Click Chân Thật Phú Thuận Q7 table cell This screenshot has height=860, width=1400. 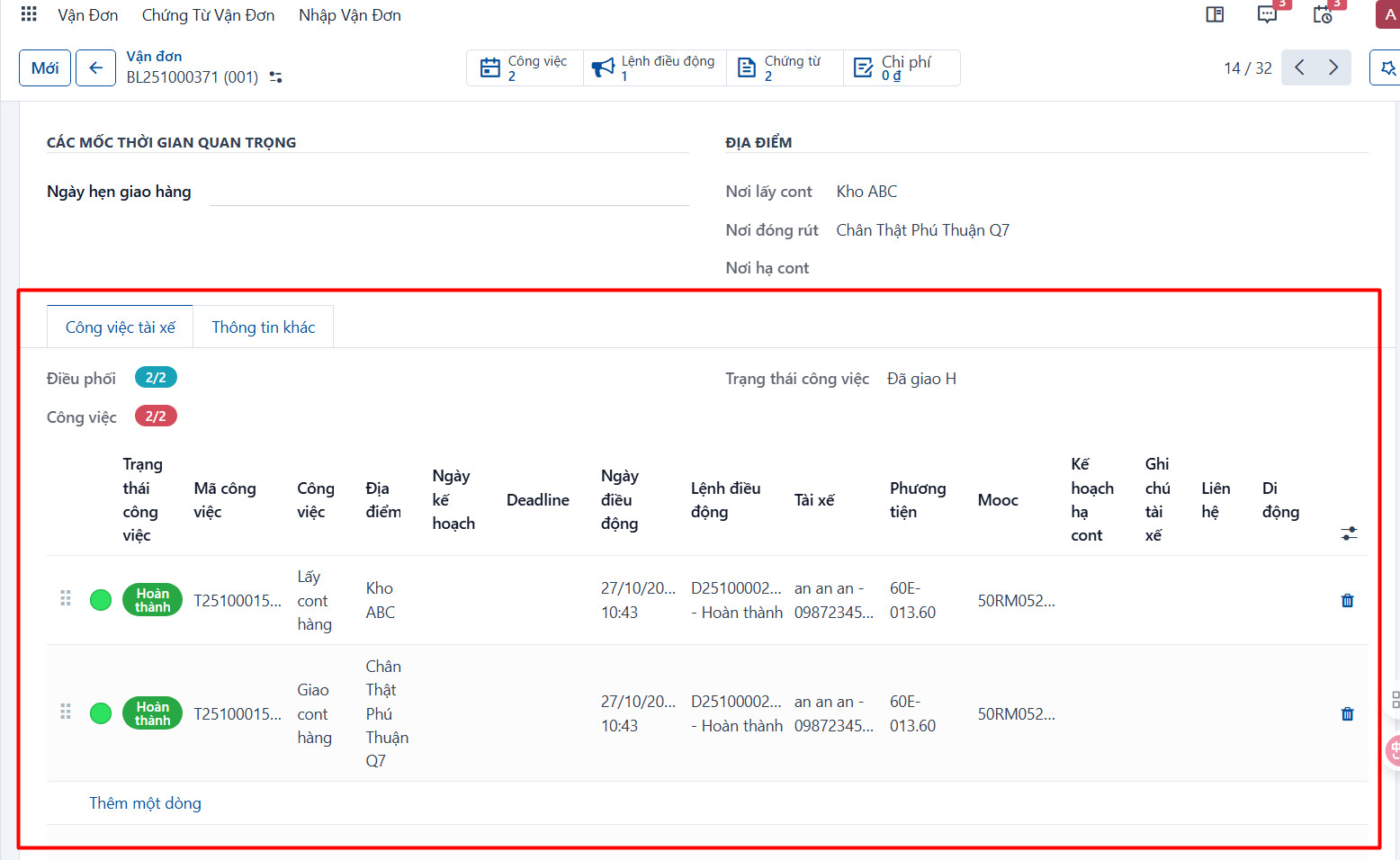[x=387, y=713]
